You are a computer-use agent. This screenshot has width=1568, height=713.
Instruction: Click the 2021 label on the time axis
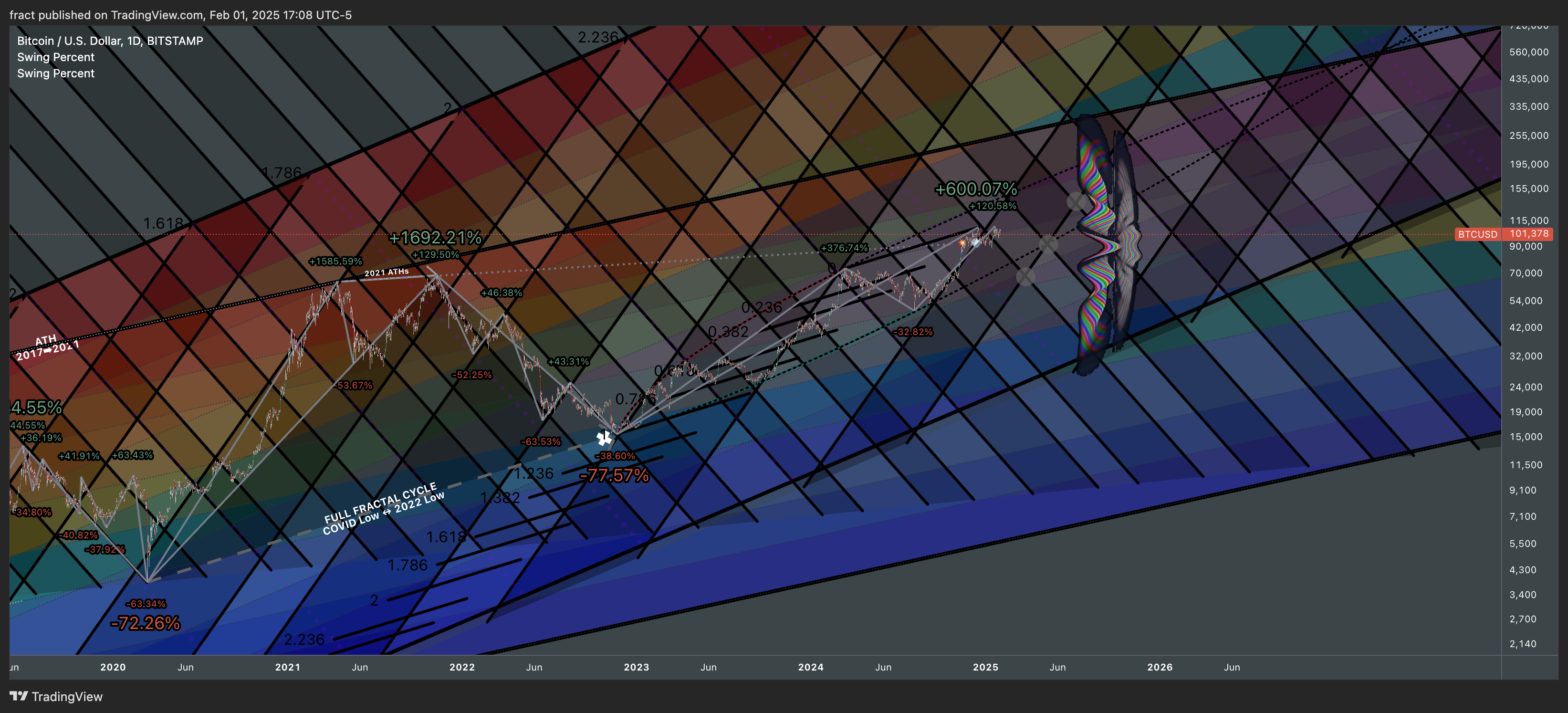click(287, 667)
